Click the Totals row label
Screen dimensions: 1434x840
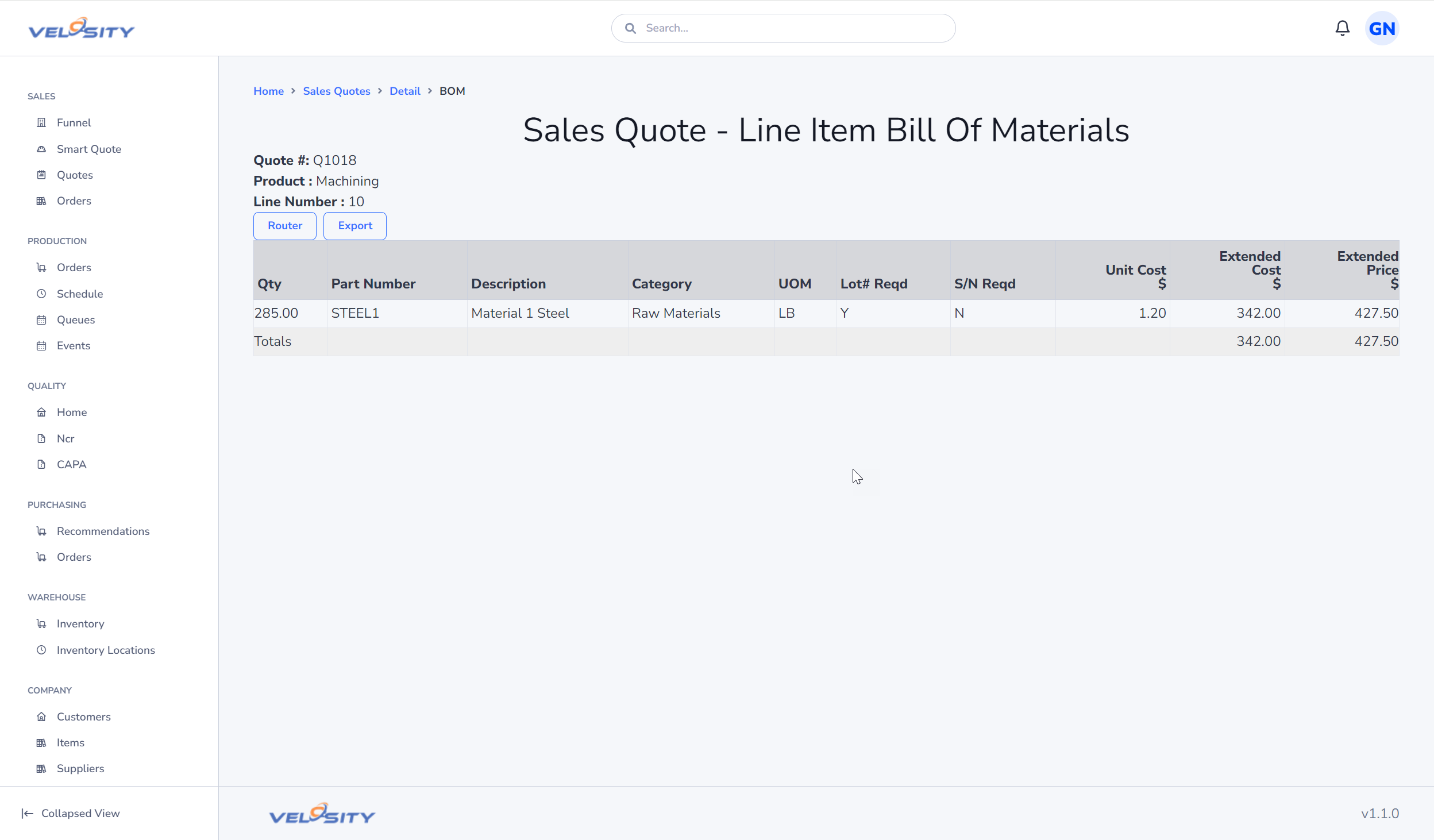(273, 341)
